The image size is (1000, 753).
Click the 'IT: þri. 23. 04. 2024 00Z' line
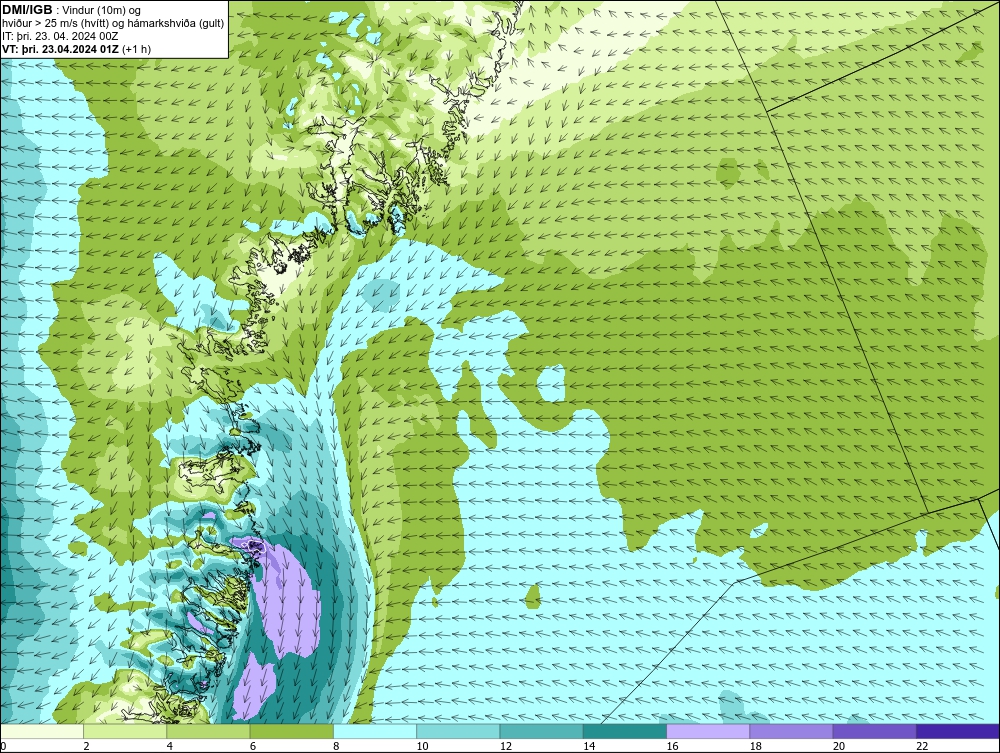tap(60, 36)
